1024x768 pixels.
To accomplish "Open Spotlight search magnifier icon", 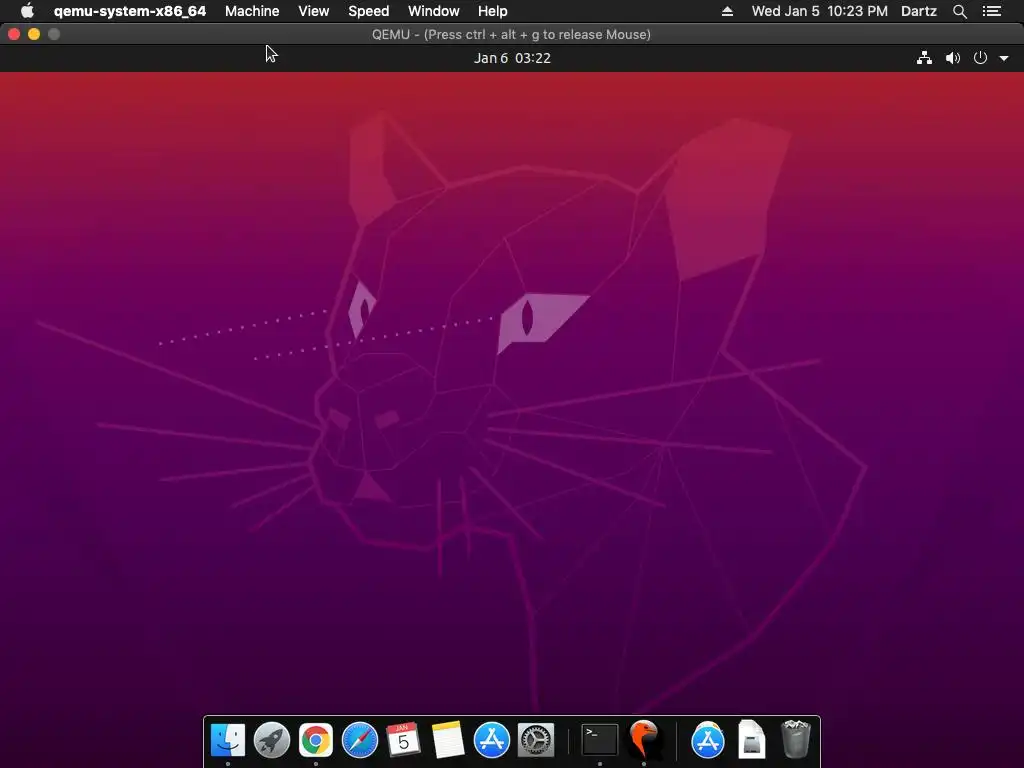I will pyautogui.click(x=959, y=11).
